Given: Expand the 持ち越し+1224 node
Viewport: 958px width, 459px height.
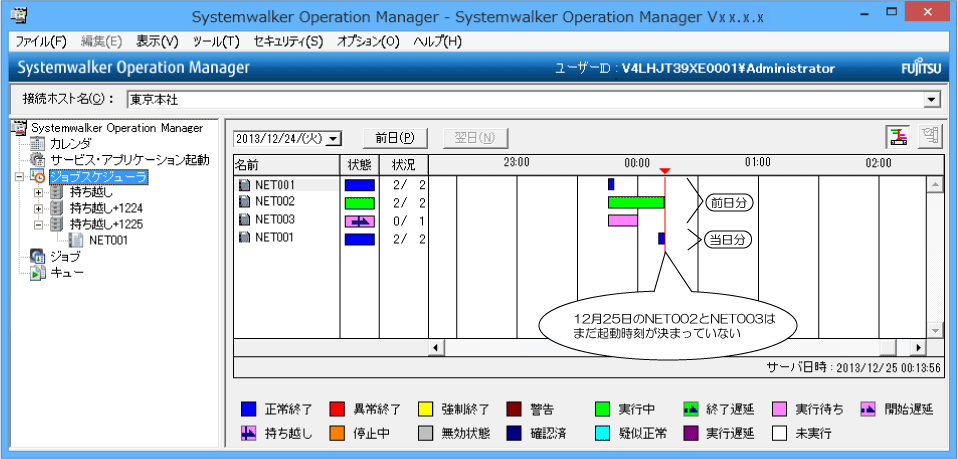Looking at the screenshot, I should point(39,208).
